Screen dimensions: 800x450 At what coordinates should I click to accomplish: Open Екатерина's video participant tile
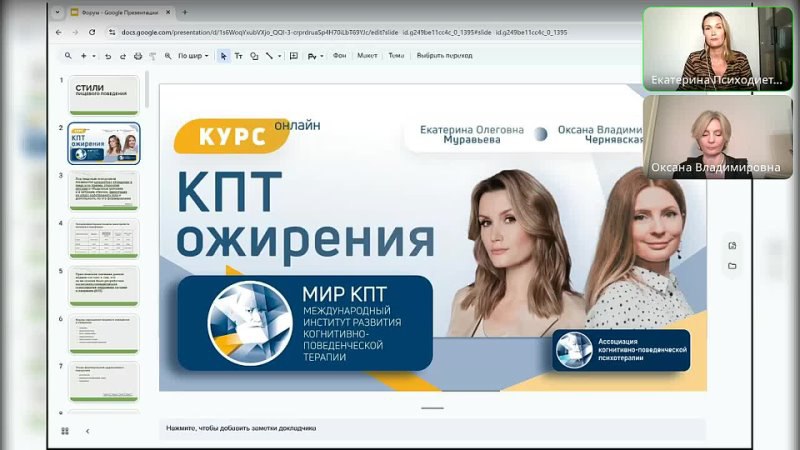[717, 49]
